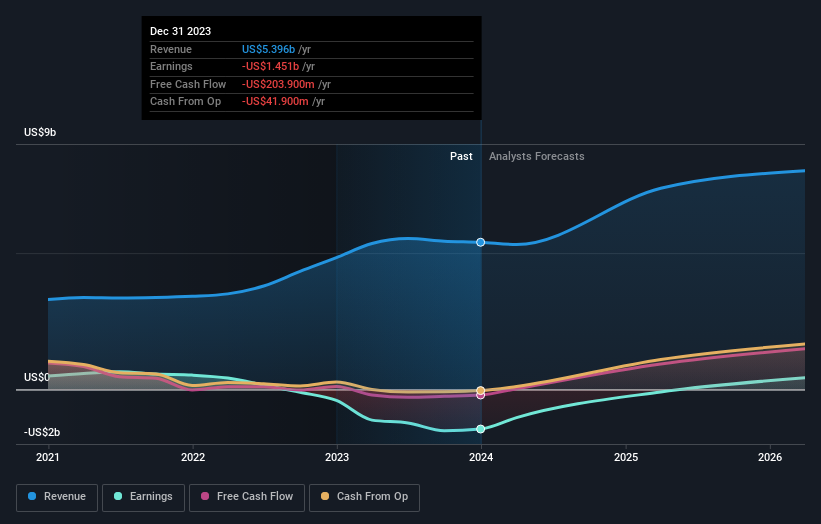Click the orange Cash From Op data point at 2024
The width and height of the screenshot is (821, 524).
point(481,391)
